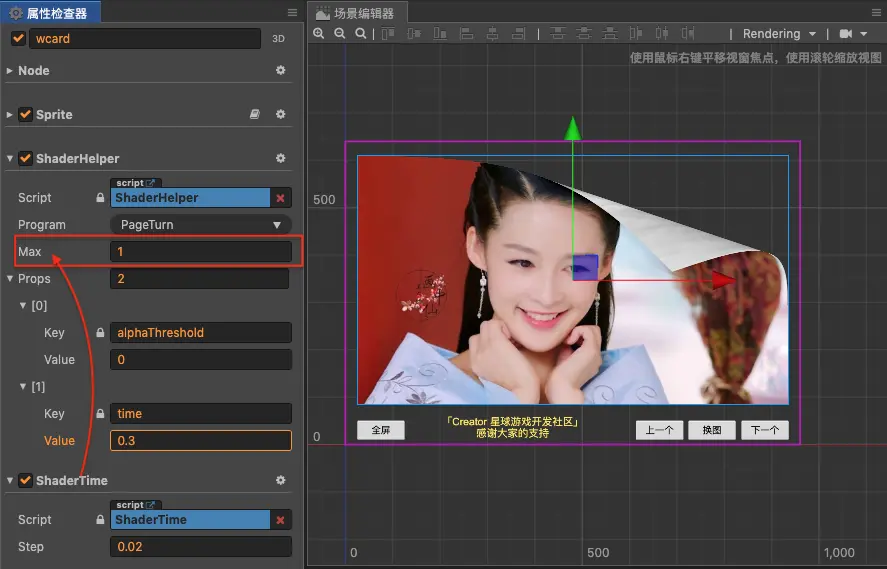Image resolution: width=887 pixels, height=569 pixels.
Task: Remove the ShaderHelper script with red X
Action: click(281, 198)
